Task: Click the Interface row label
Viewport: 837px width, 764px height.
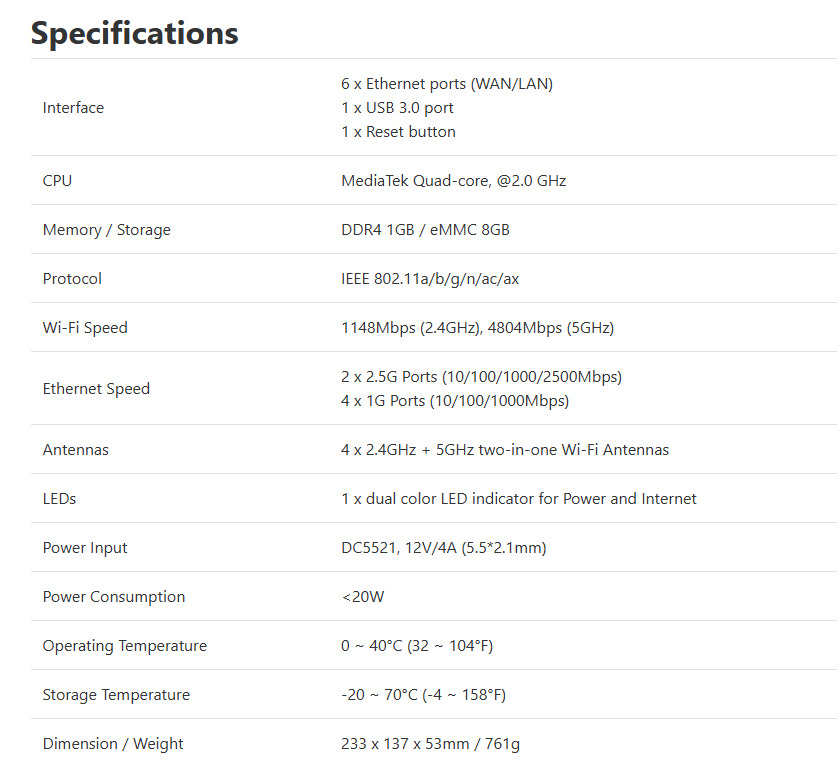Action: [x=73, y=108]
